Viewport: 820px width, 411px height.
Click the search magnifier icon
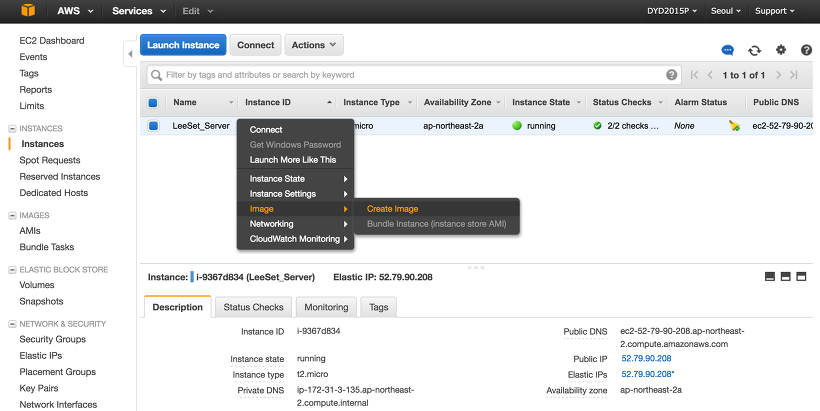156,75
